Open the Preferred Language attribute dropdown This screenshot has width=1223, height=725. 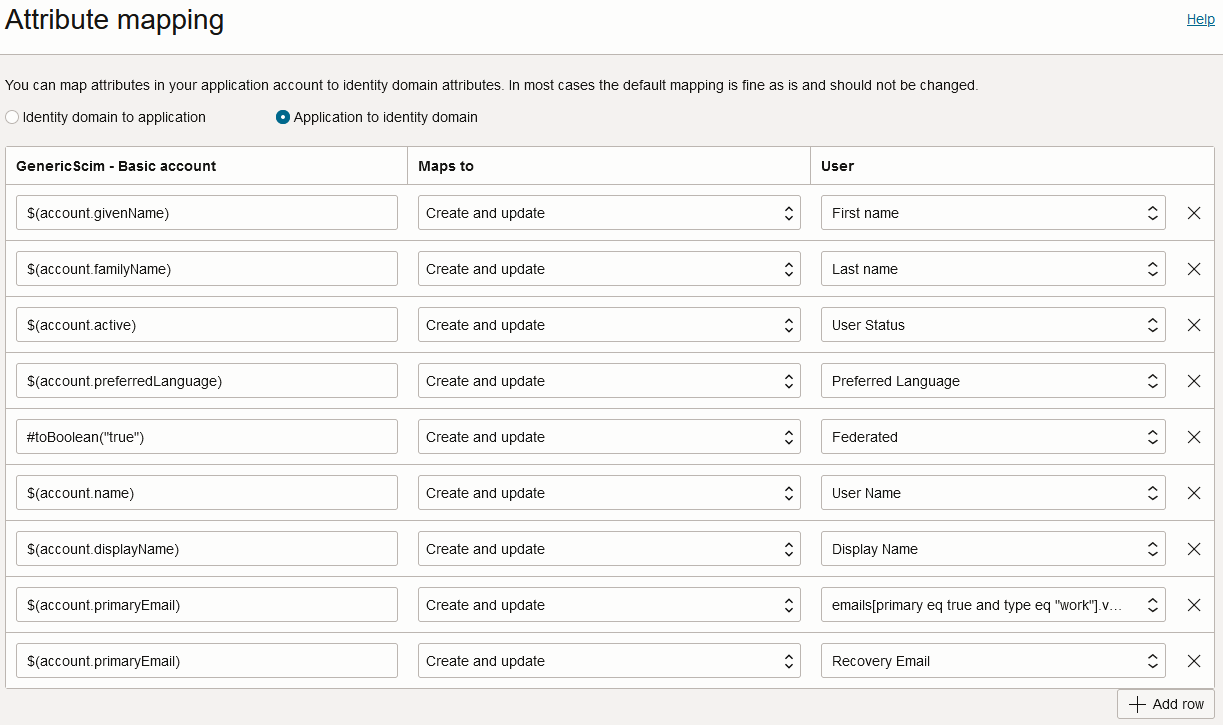click(993, 381)
